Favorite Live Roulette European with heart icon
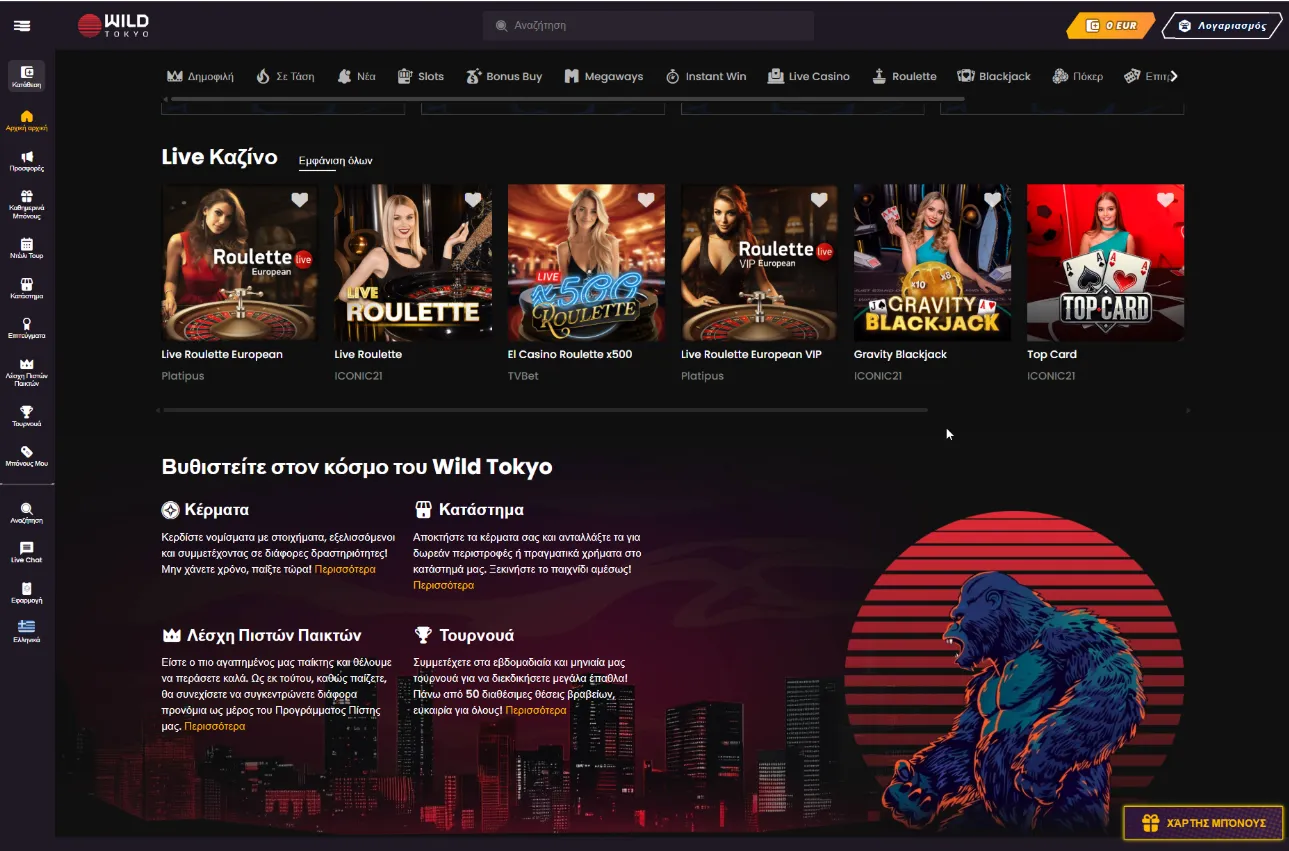The width and height of the screenshot is (1289, 851). pyautogui.click(x=300, y=200)
